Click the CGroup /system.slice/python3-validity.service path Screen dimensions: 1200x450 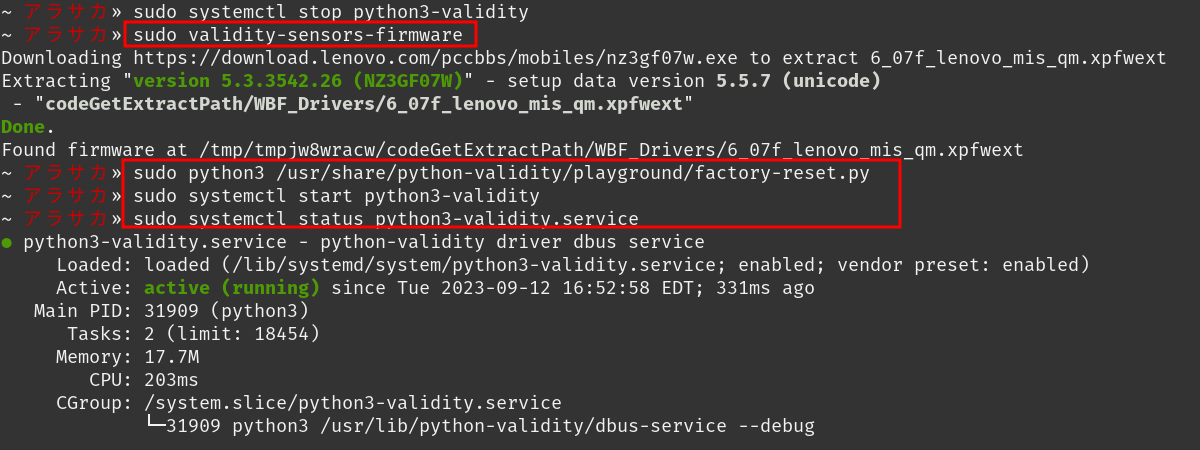click(353, 403)
